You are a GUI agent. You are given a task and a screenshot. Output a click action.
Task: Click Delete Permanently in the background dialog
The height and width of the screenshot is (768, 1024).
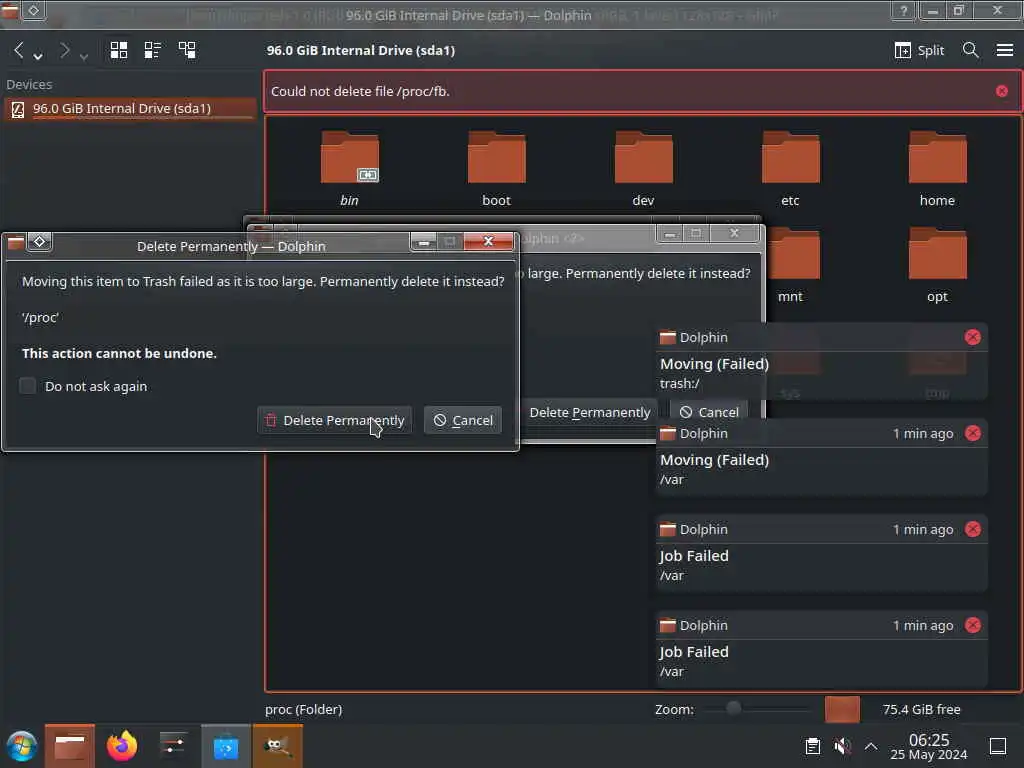tap(589, 412)
